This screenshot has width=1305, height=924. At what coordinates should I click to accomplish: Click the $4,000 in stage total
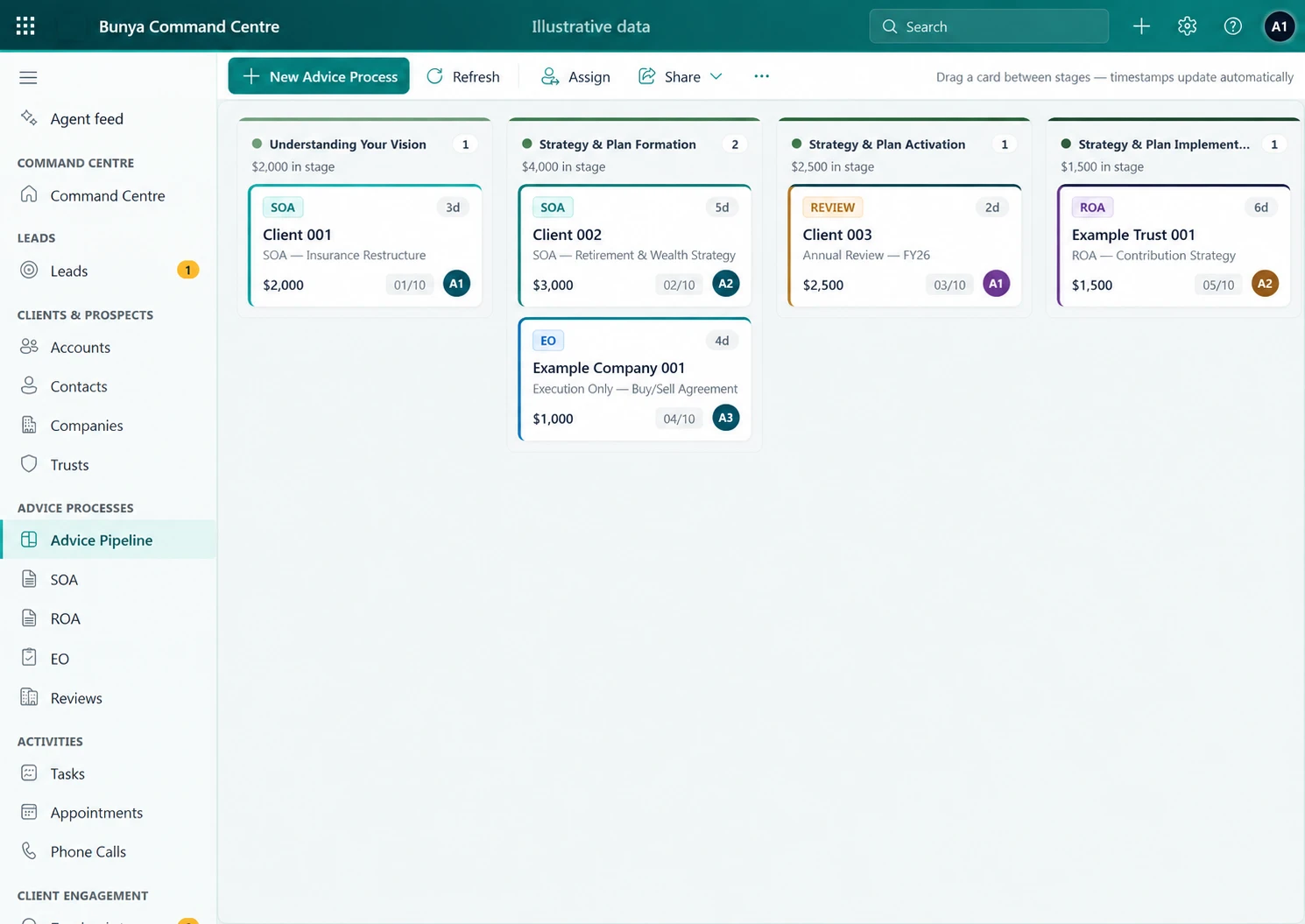point(563,166)
